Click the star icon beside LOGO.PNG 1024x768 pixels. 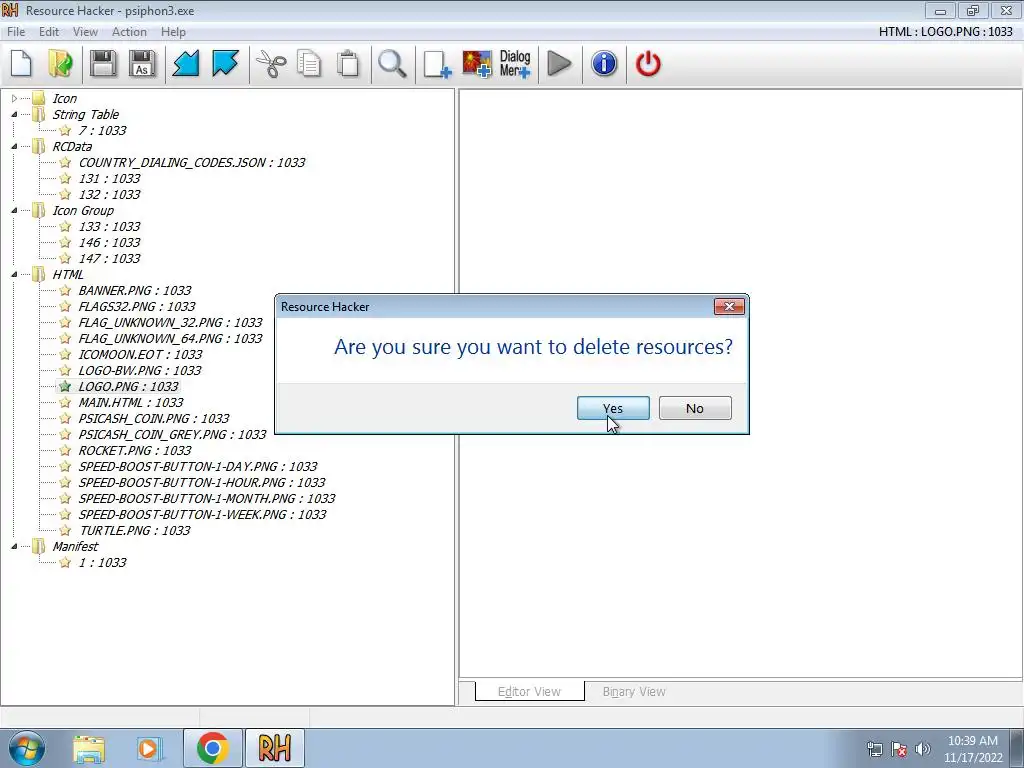(x=65, y=387)
